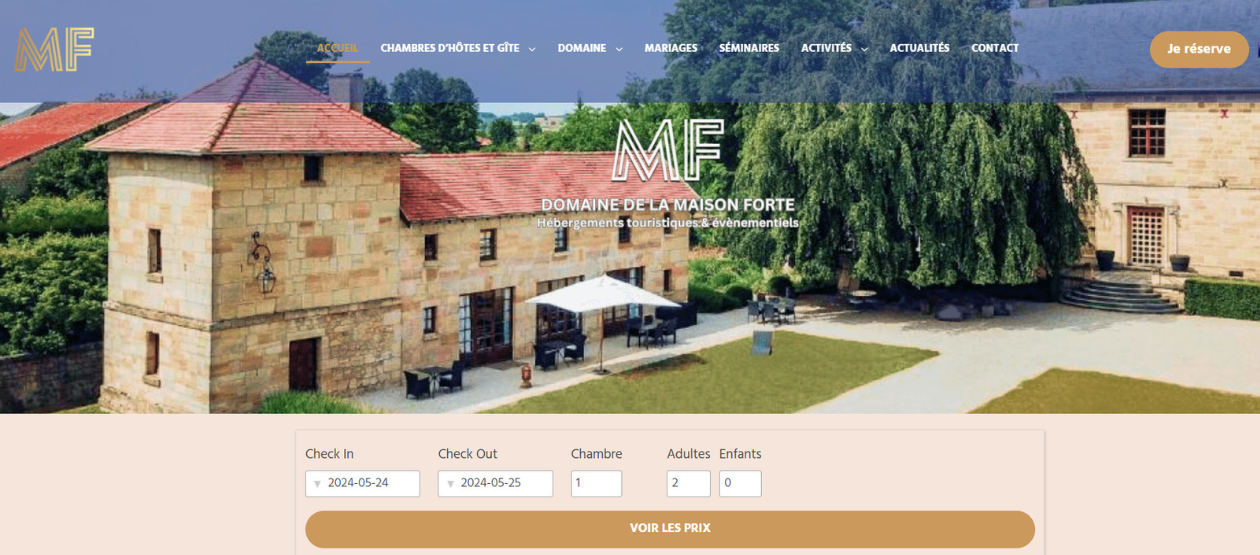Navigate to Actualités
This screenshot has height=555, width=1260.
(919, 48)
